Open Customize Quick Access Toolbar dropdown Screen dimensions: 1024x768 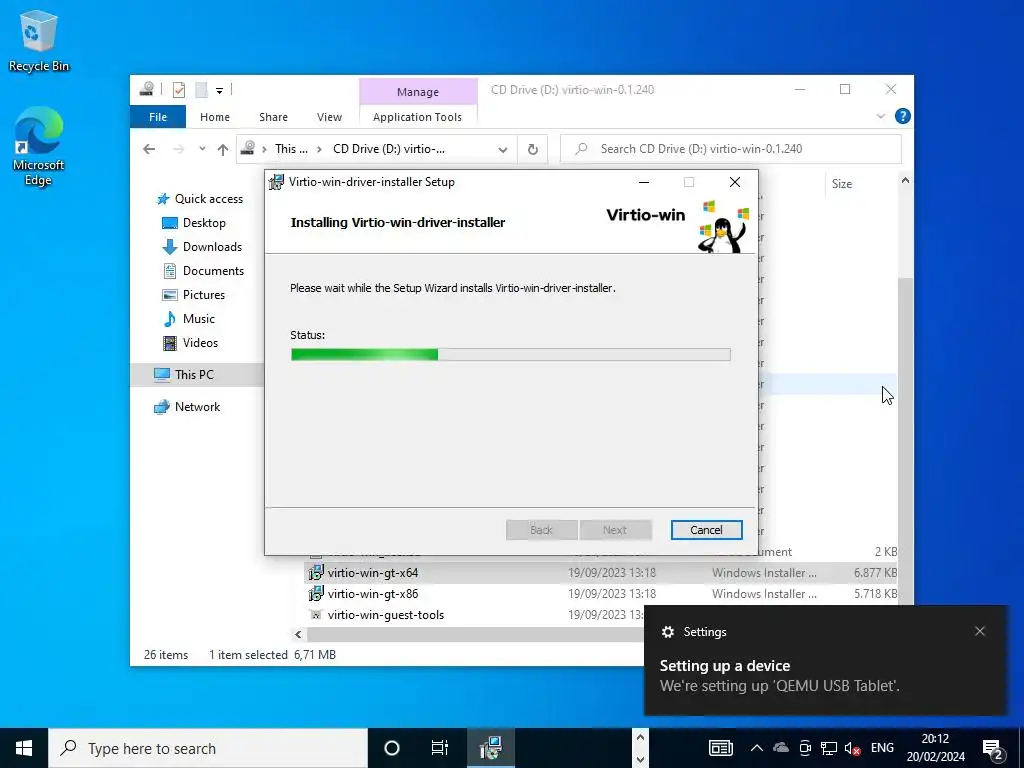click(x=219, y=90)
